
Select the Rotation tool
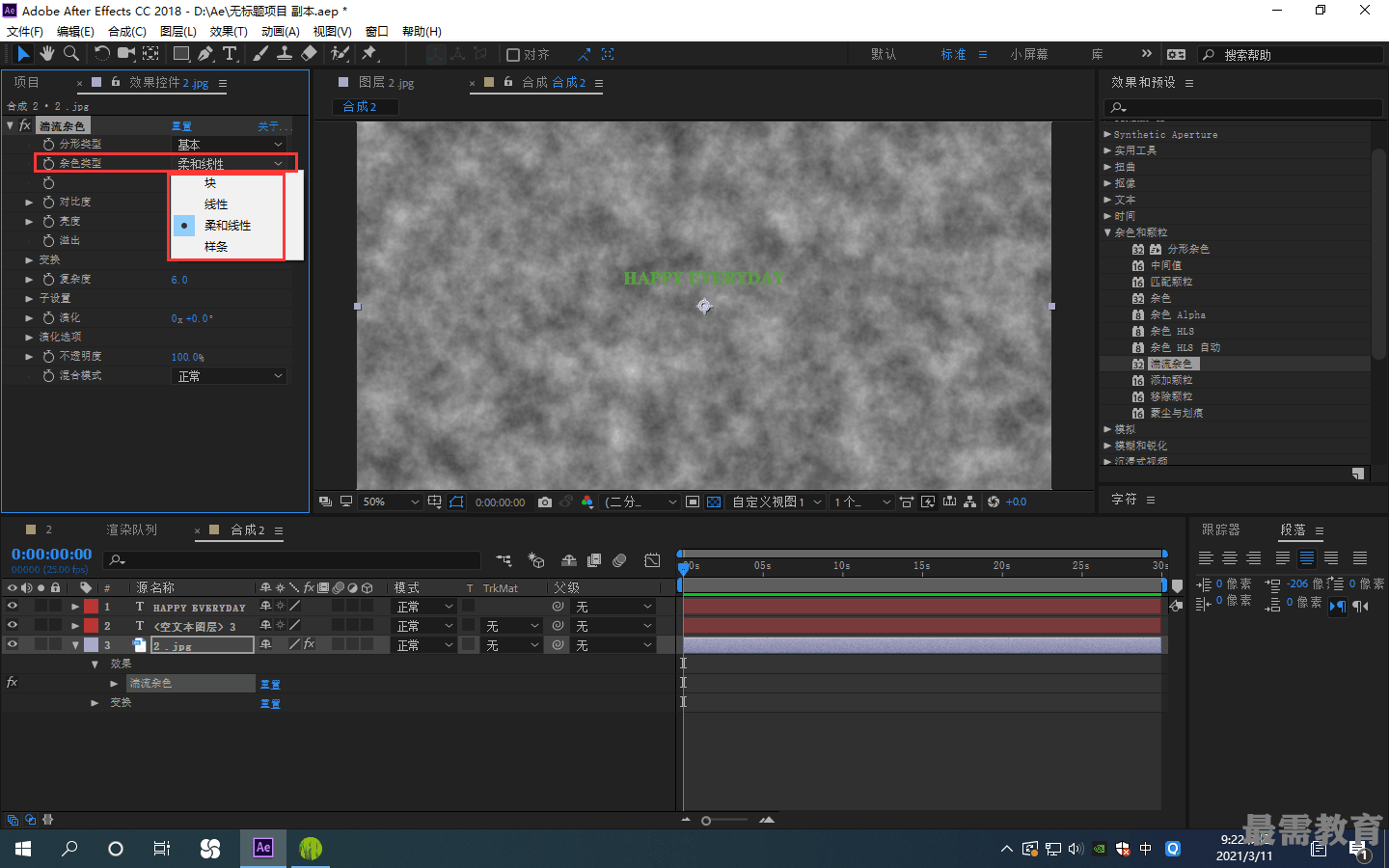click(x=101, y=54)
